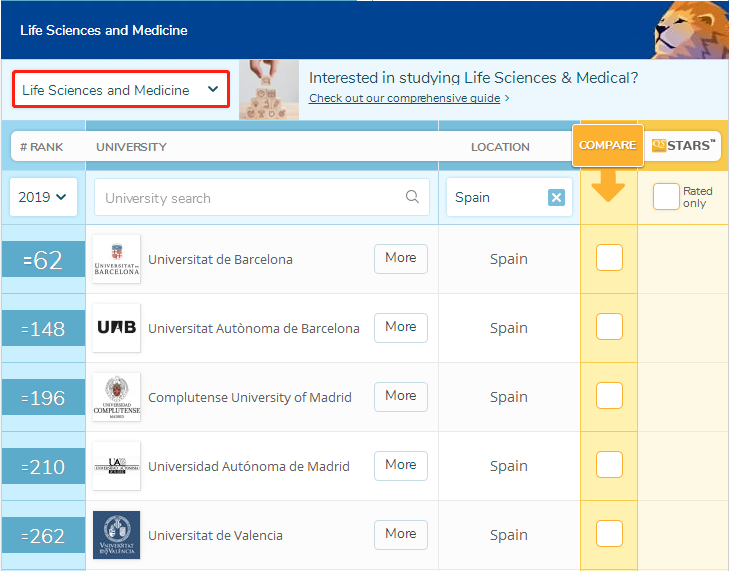Check compare box for Universitat de Valencia
729x571 pixels.
coord(609,533)
